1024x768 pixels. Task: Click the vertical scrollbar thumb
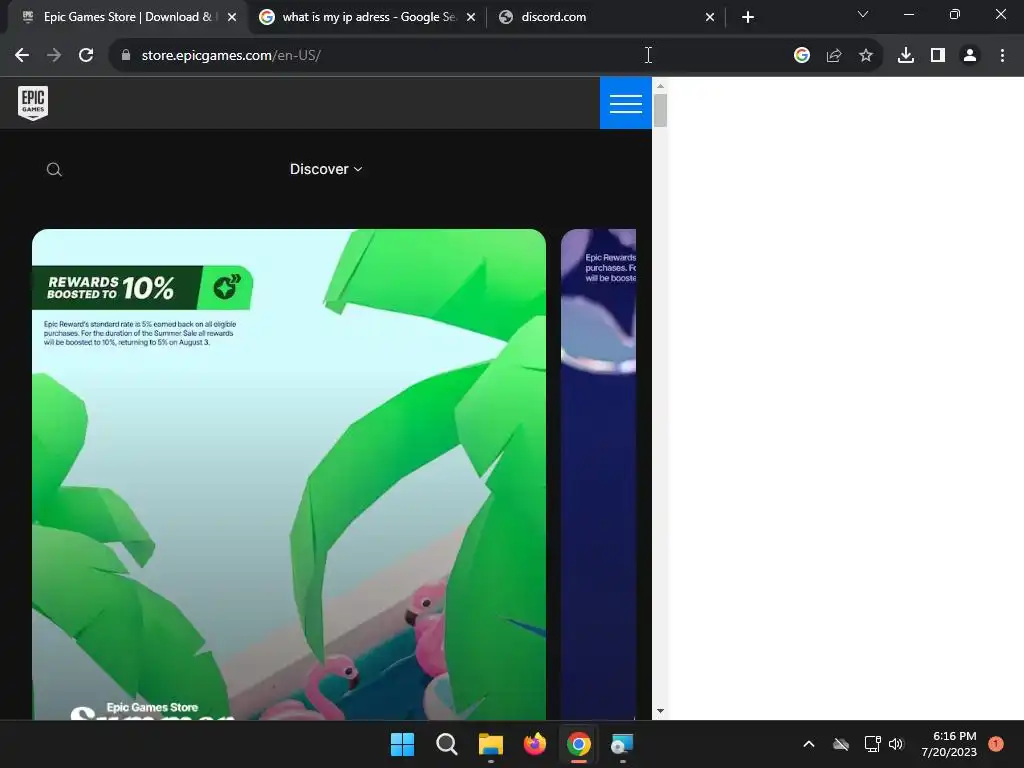(660, 110)
